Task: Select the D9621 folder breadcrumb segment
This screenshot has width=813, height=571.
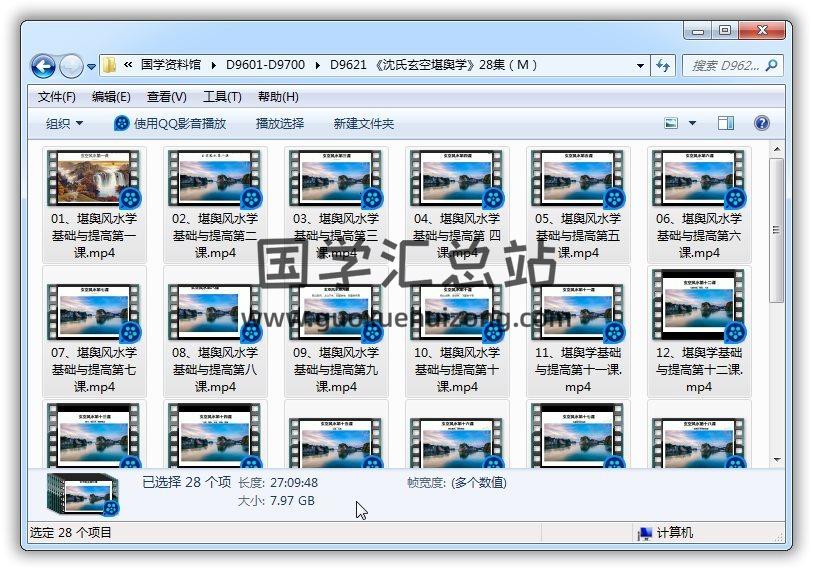Action: pyautogui.click(x=433, y=65)
